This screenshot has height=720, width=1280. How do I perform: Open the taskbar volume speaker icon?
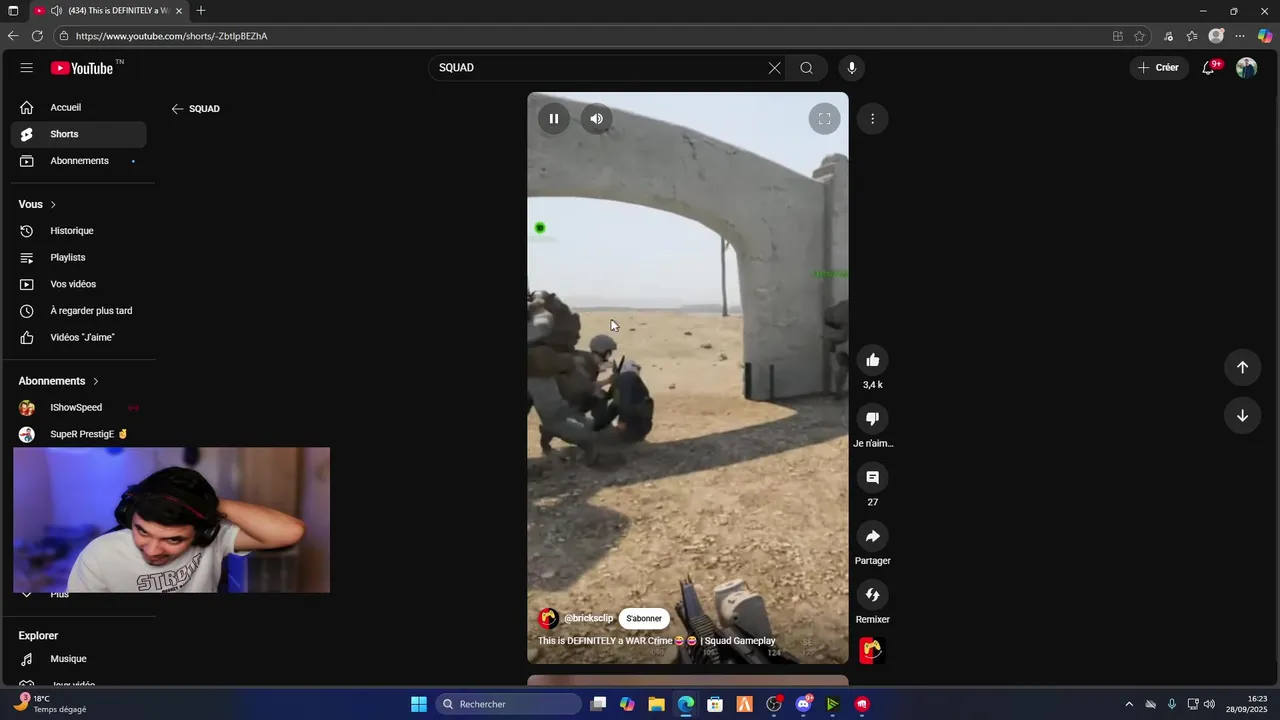1210,704
